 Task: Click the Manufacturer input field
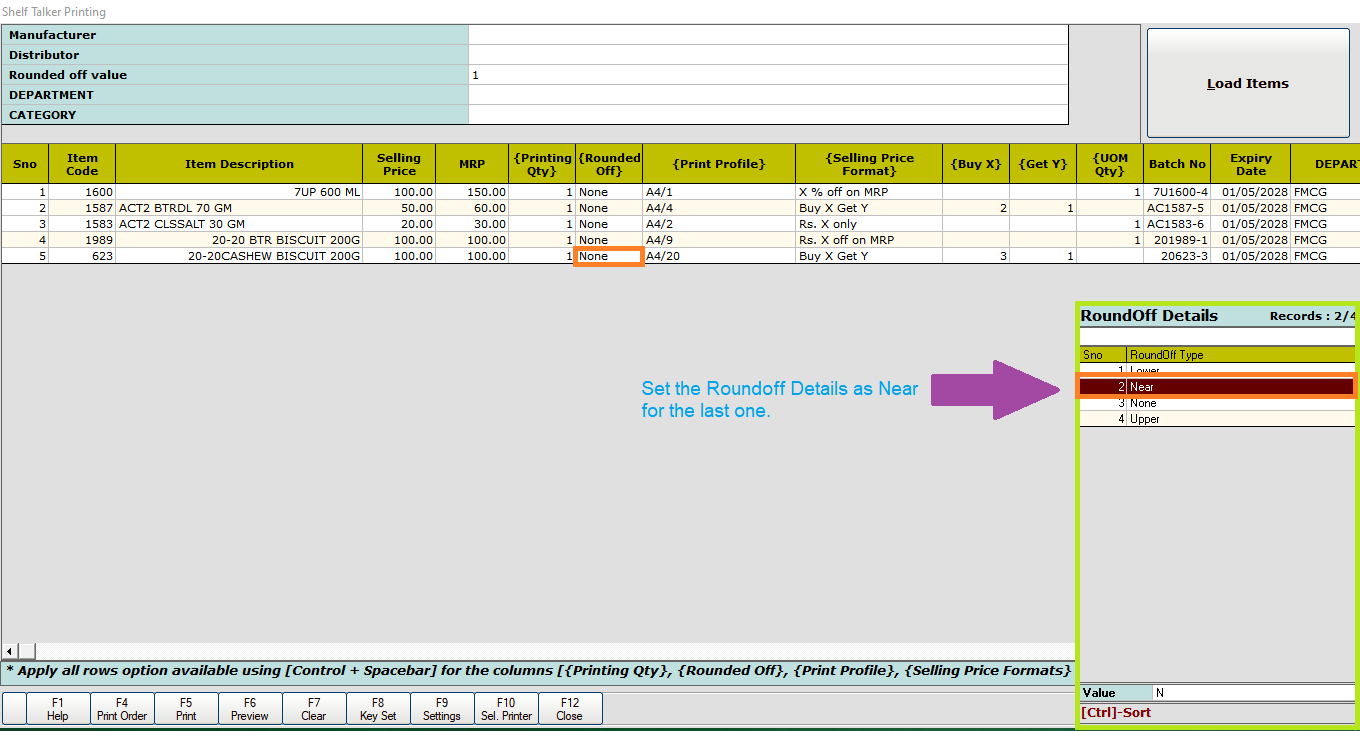pos(768,35)
